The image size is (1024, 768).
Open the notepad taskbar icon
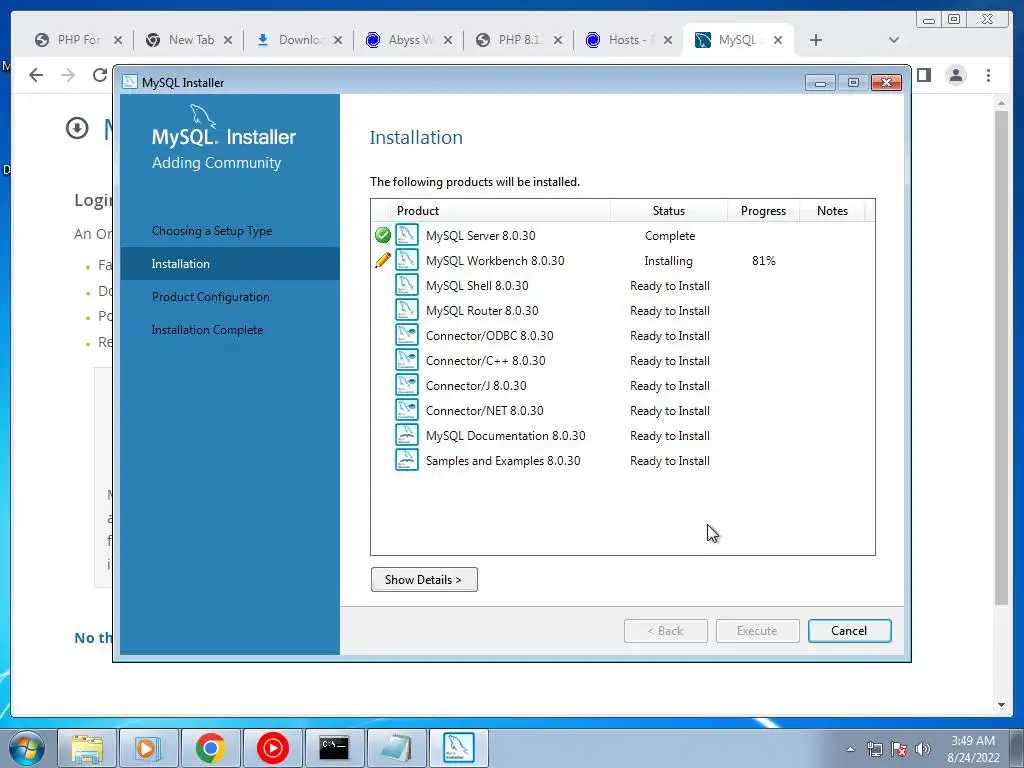396,748
